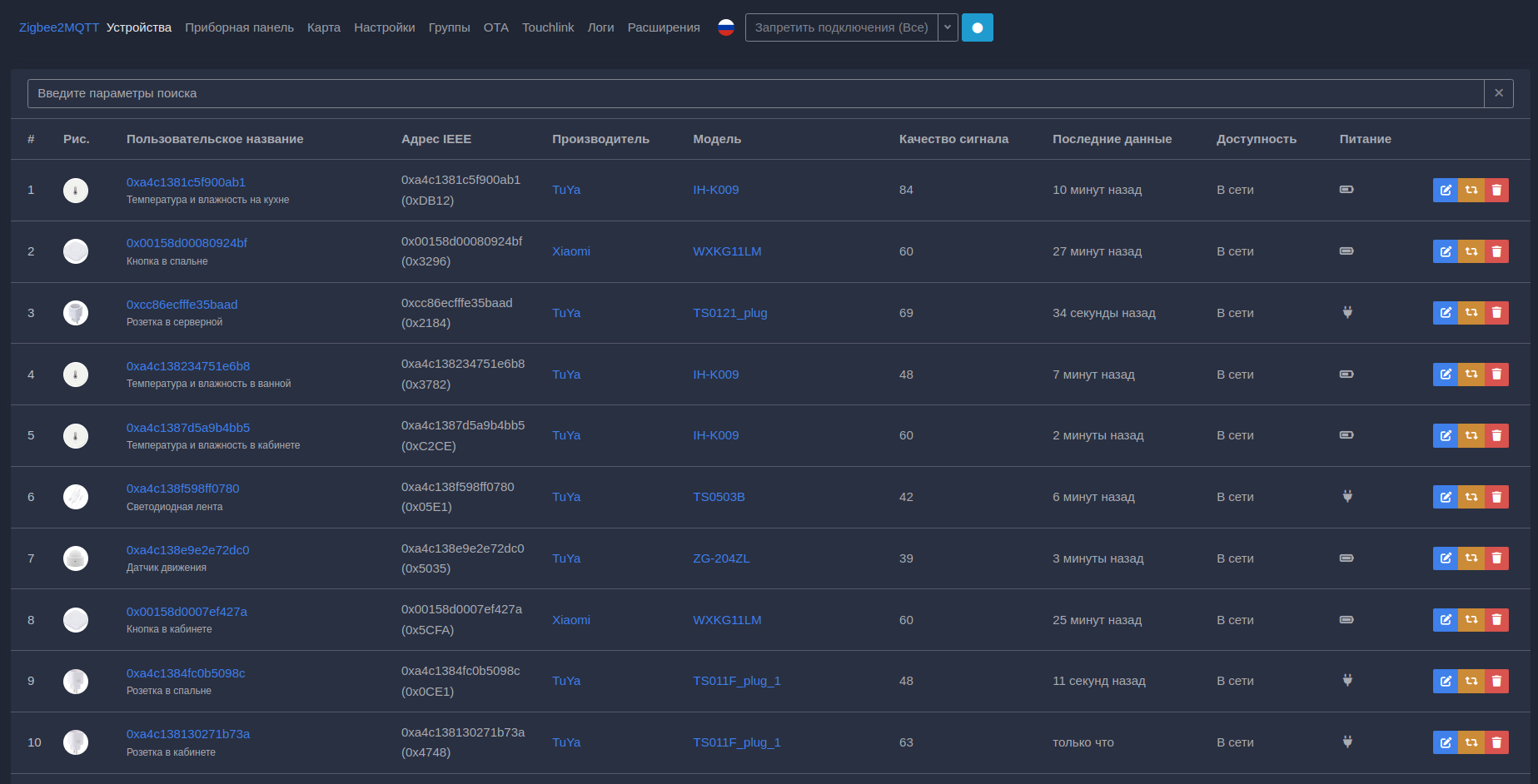Click device image thumbnail for motion sensor
Screen dimensions: 1538x784
76,558
